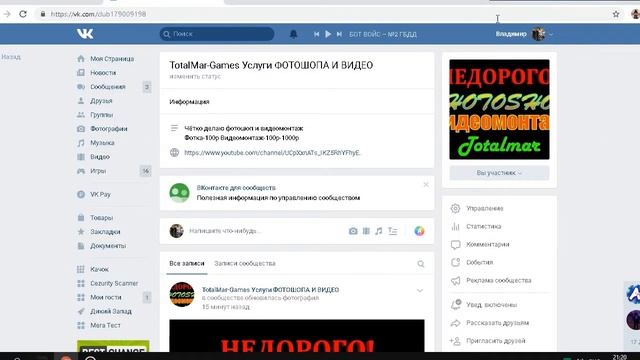Click the Игры gamepad icon
Image resolution: width=640 pixels, height=360 pixels.
click(x=81, y=171)
